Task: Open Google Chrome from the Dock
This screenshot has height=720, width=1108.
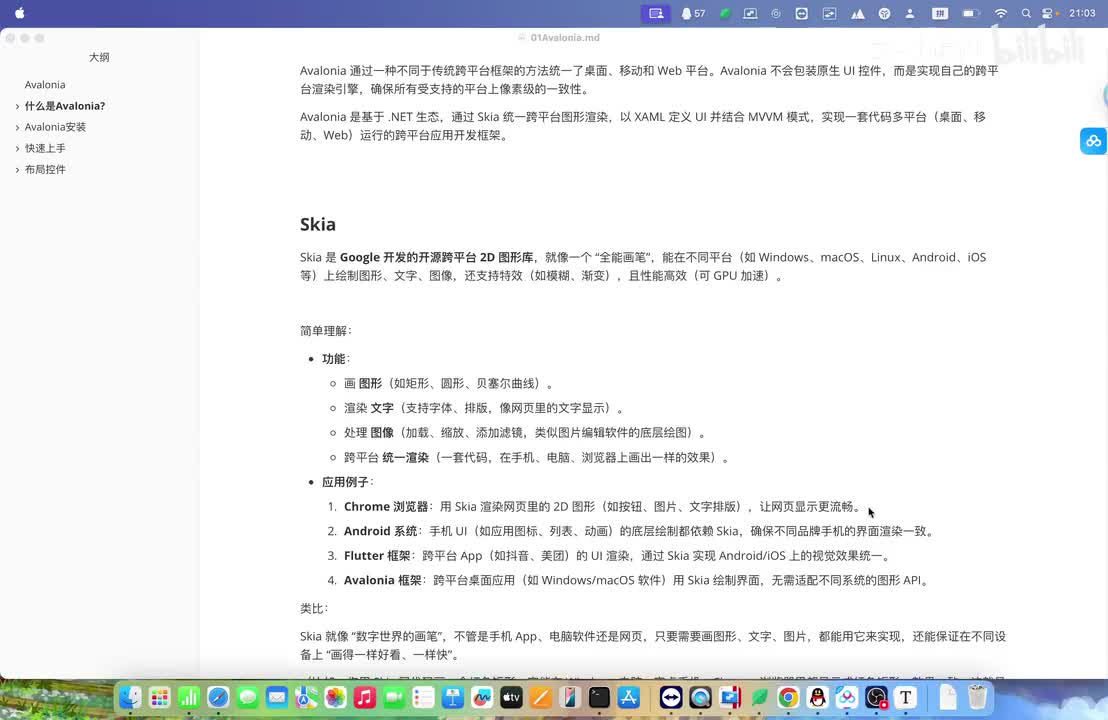Action: (x=789, y=698)
